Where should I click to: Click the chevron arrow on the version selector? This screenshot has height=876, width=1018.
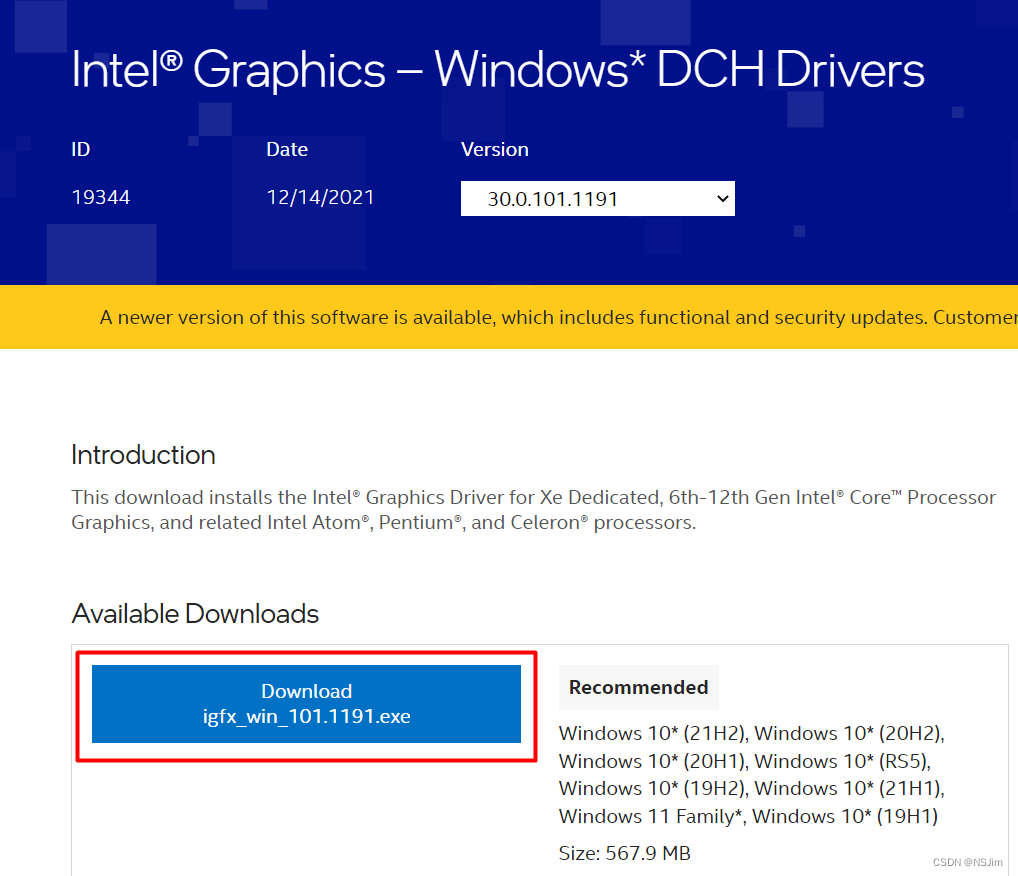(x=723, y=199)
